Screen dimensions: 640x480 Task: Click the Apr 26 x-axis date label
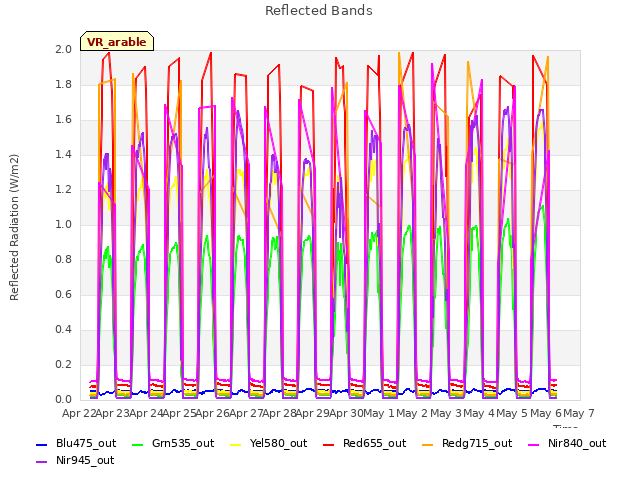[x=212, y=413]
